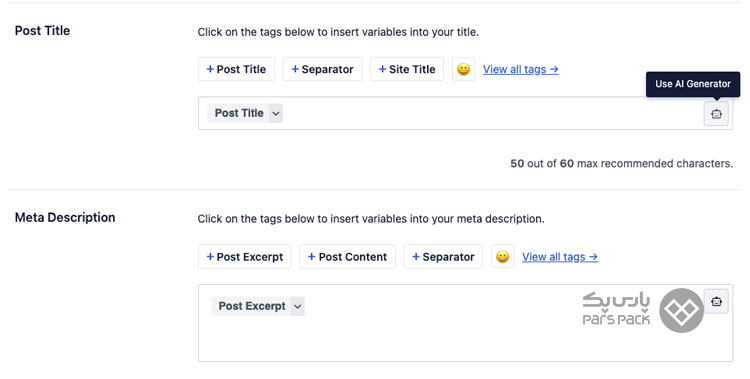750x379 pixels.
Task: Select the Post Title tag chip in the field
Action: click(239, 113)
